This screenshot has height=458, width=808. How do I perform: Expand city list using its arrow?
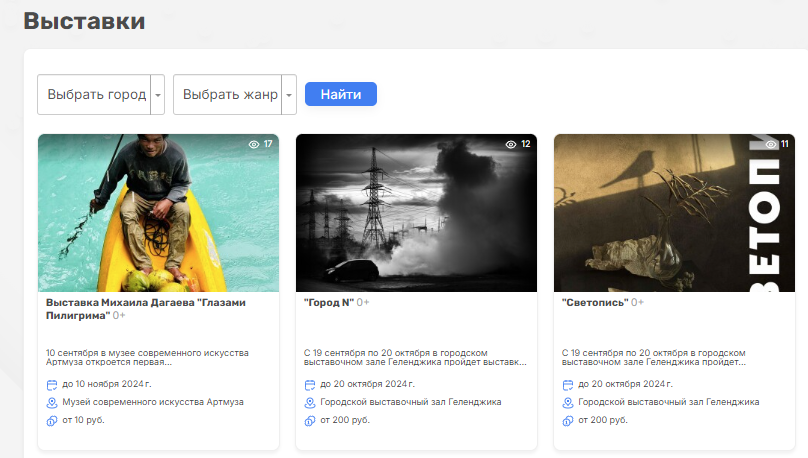158,95
